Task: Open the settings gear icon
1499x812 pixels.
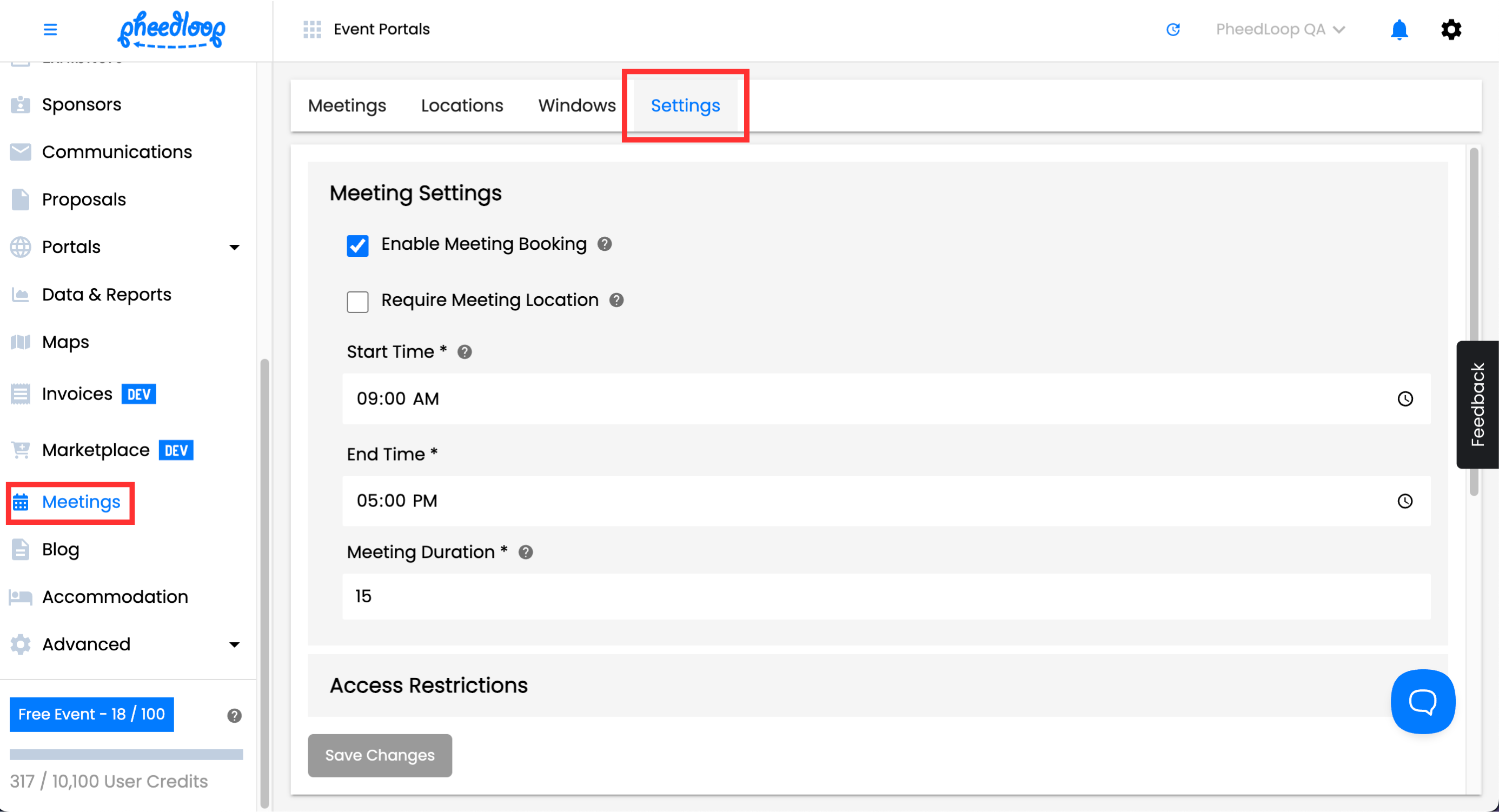Action: click(x=1451, y=29)
